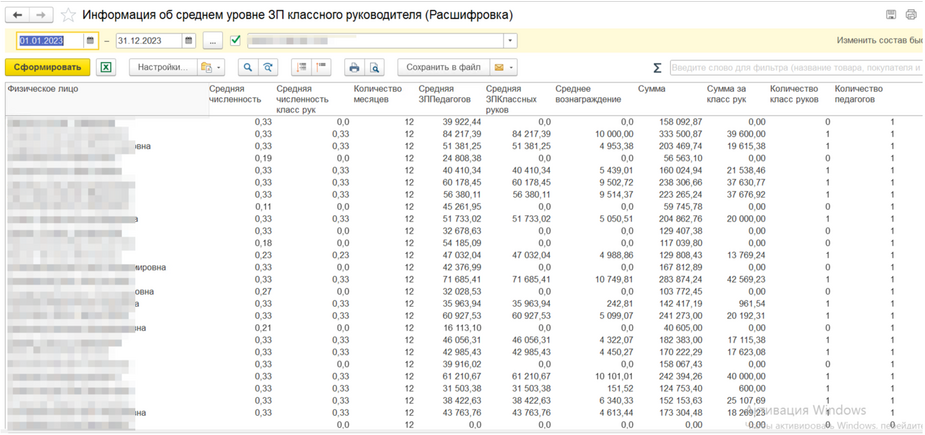
Task: Open calendar for end date 31.12.2023
Action: [188, 41]
